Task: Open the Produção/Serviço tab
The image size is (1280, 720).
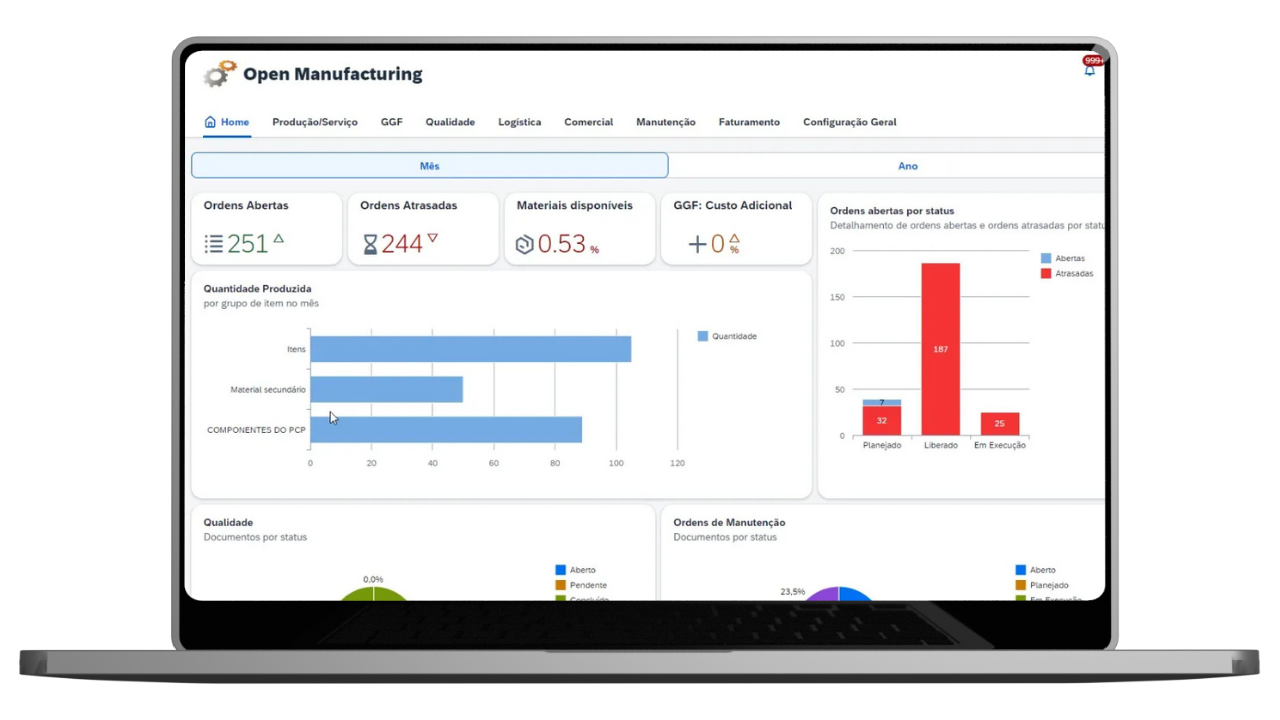Action: click(x=315, y=122)
